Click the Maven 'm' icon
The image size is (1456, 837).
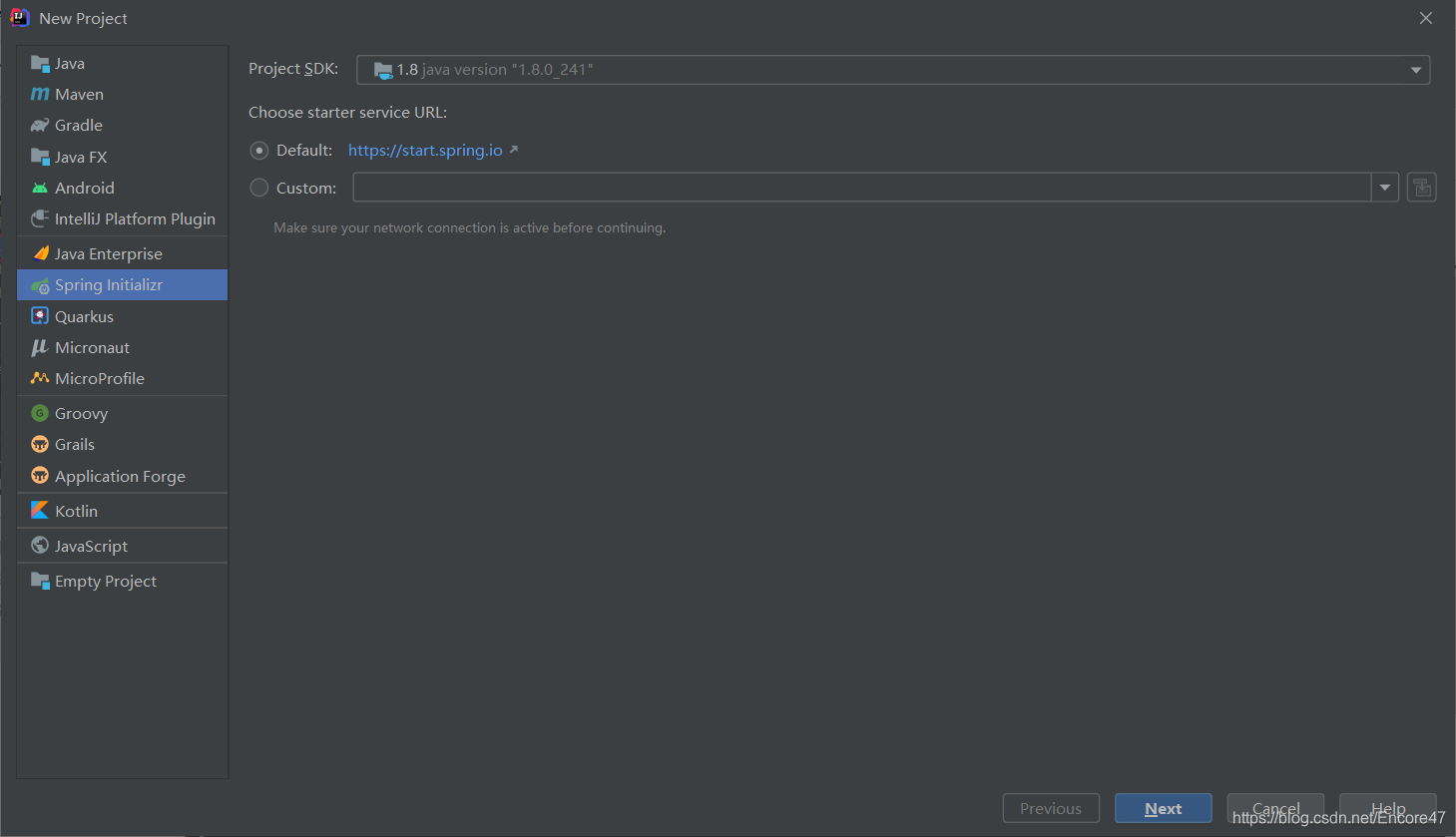pos(40,94)
